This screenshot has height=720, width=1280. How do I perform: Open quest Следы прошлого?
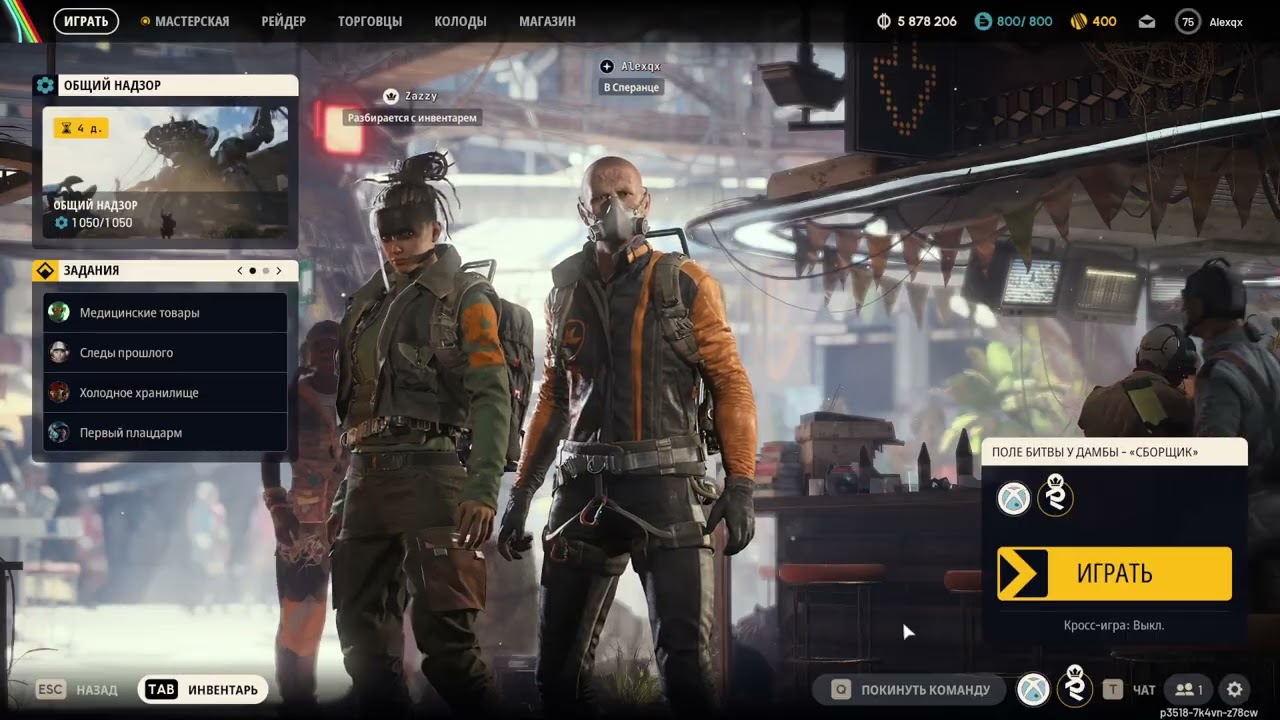coord(166,353)
